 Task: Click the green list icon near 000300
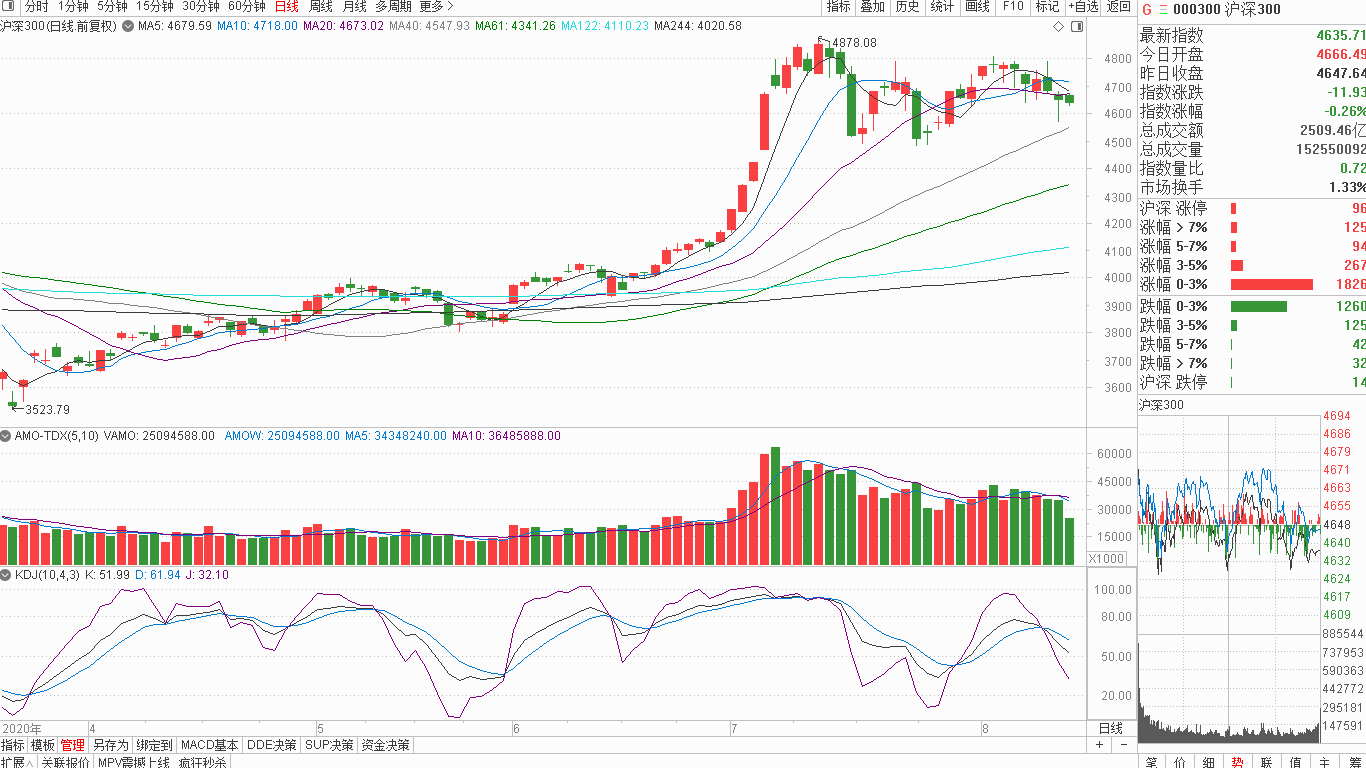click(1164, 9)
